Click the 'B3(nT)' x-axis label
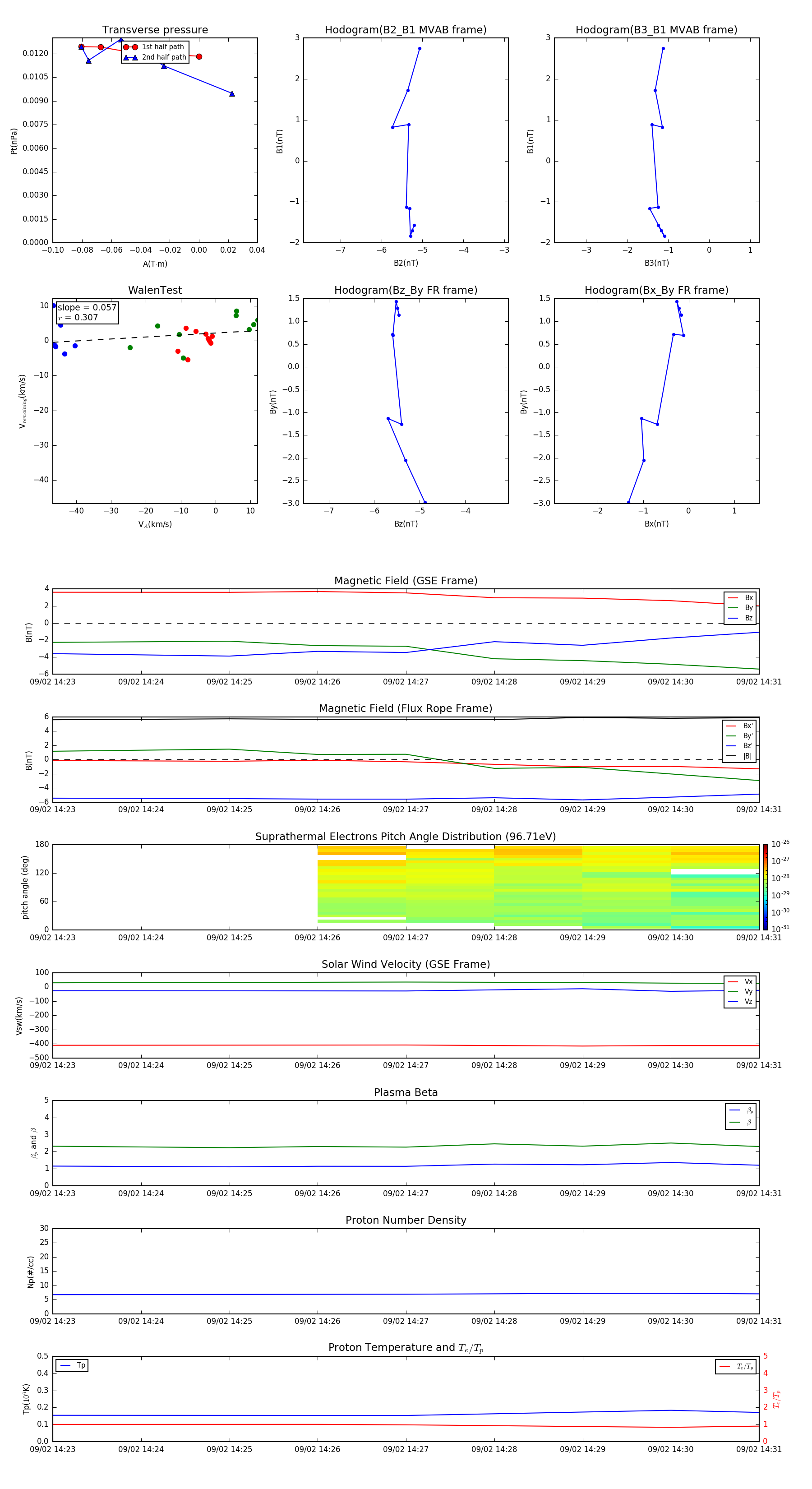The image size is (812, 1489). [656, 263]
